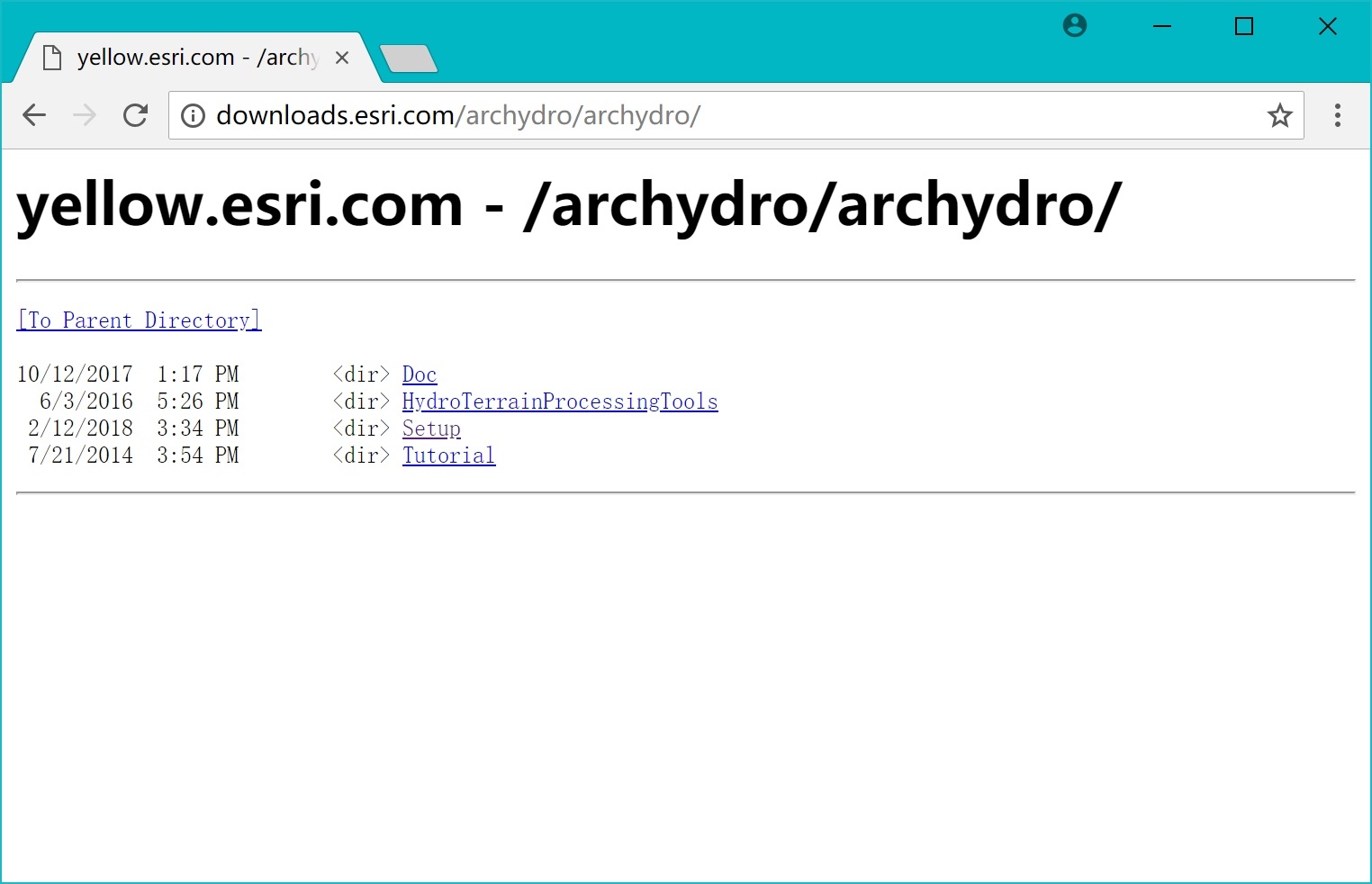Viewport: 1372px width, 884px height.
Task: Open the HydroTerrainProcessingTools directory
Action: [560, 401]
